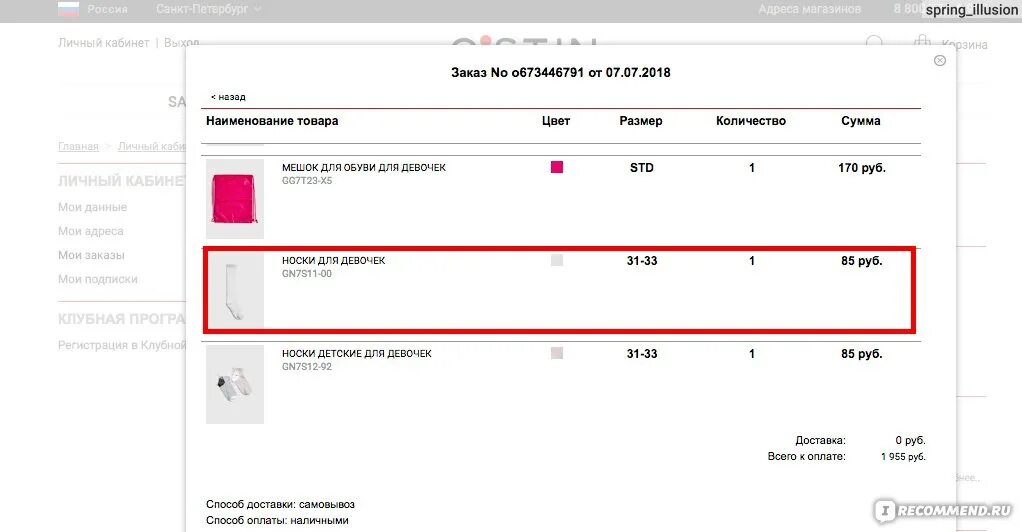Click the search magnifier icon
1022x532 pixels.
click(874, 43)
